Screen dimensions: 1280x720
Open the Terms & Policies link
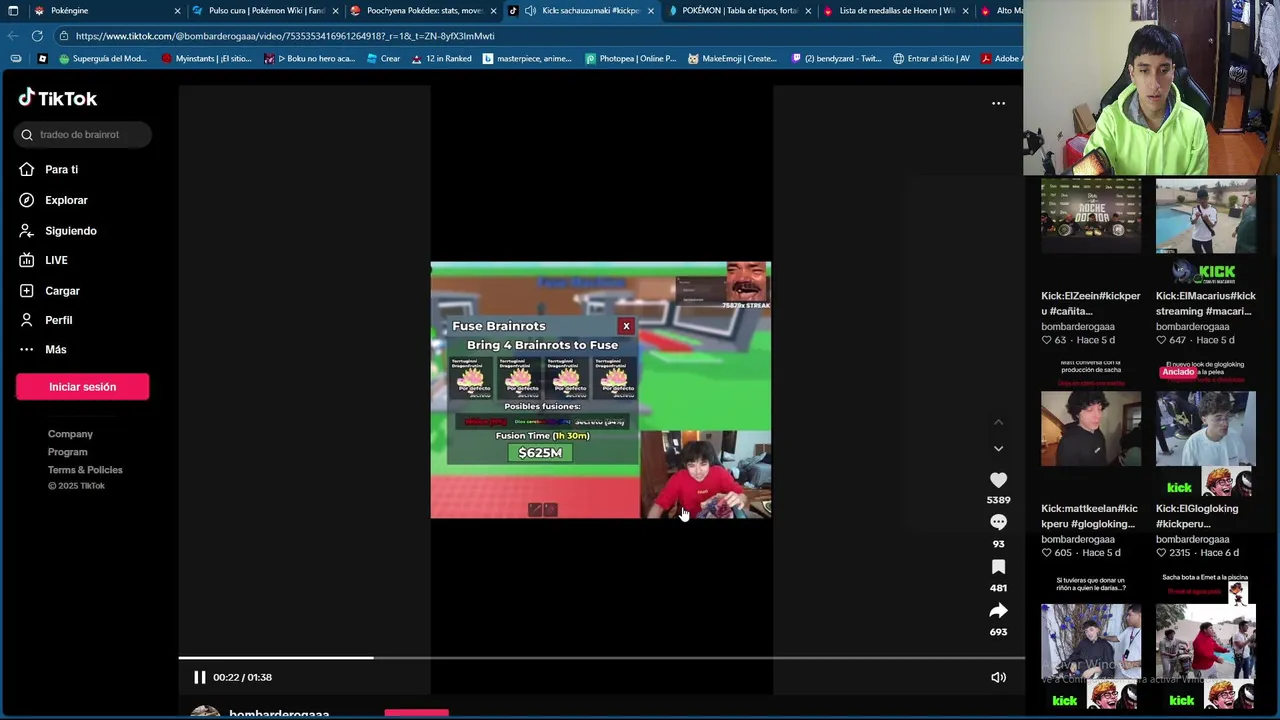(x=85, y=470)
